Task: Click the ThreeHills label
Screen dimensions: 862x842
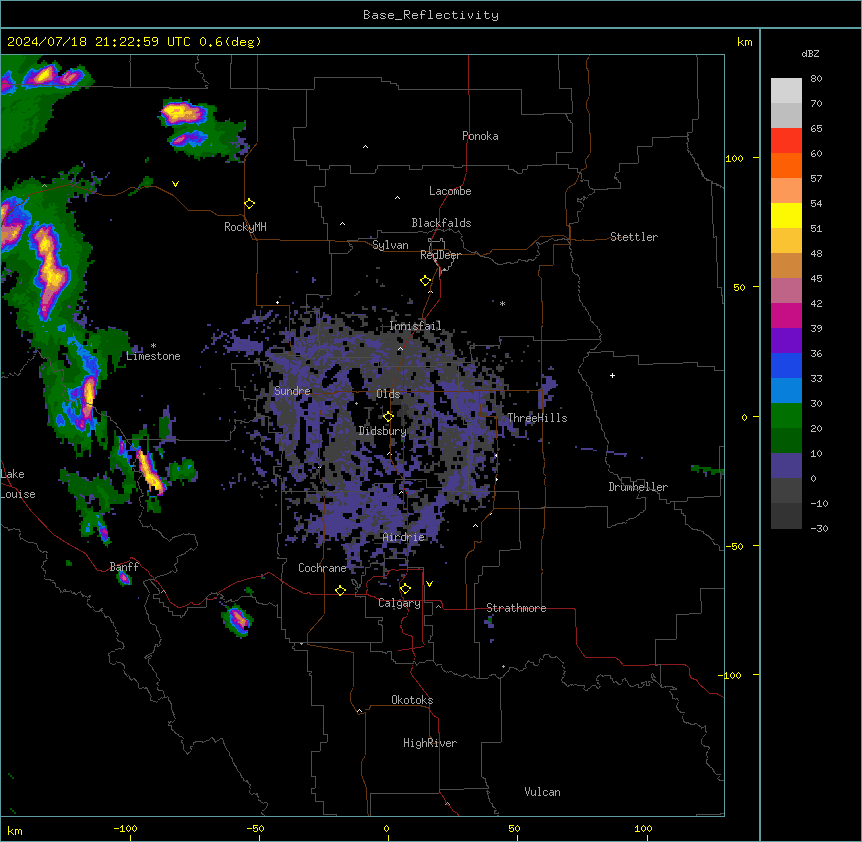Action: [537, 418]
